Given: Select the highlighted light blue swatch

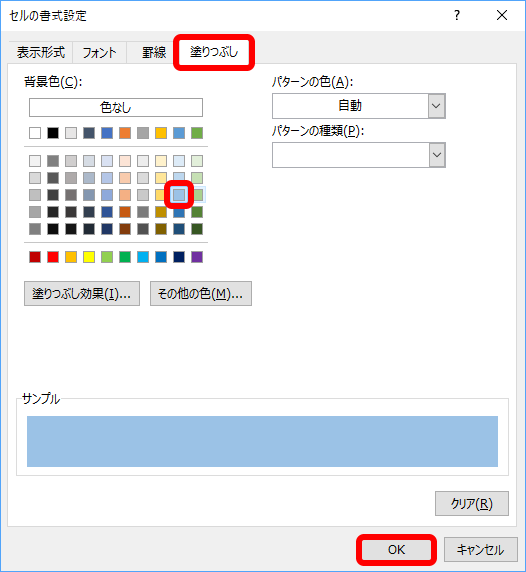Looking at the screenshot, I should (x=179, y=195).
